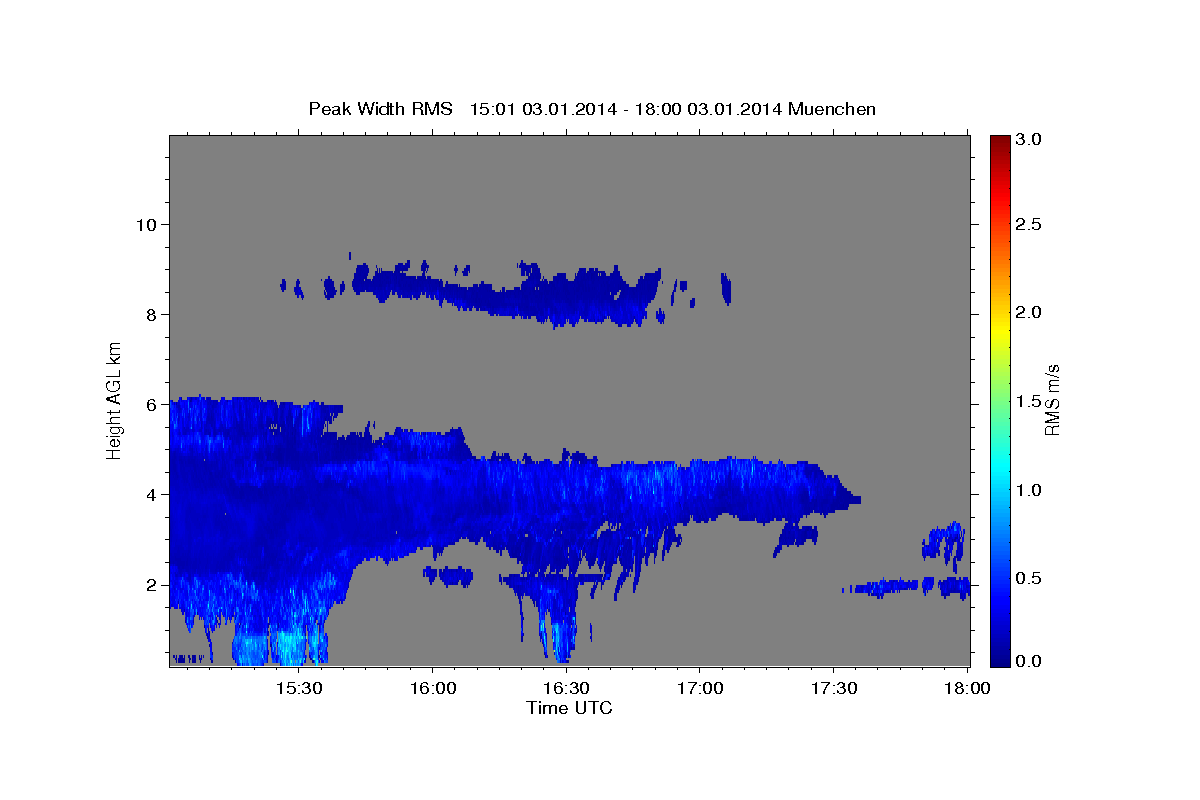
Task: Click the 'Muenchen' station name in title
Action: [x=832, y=108]
